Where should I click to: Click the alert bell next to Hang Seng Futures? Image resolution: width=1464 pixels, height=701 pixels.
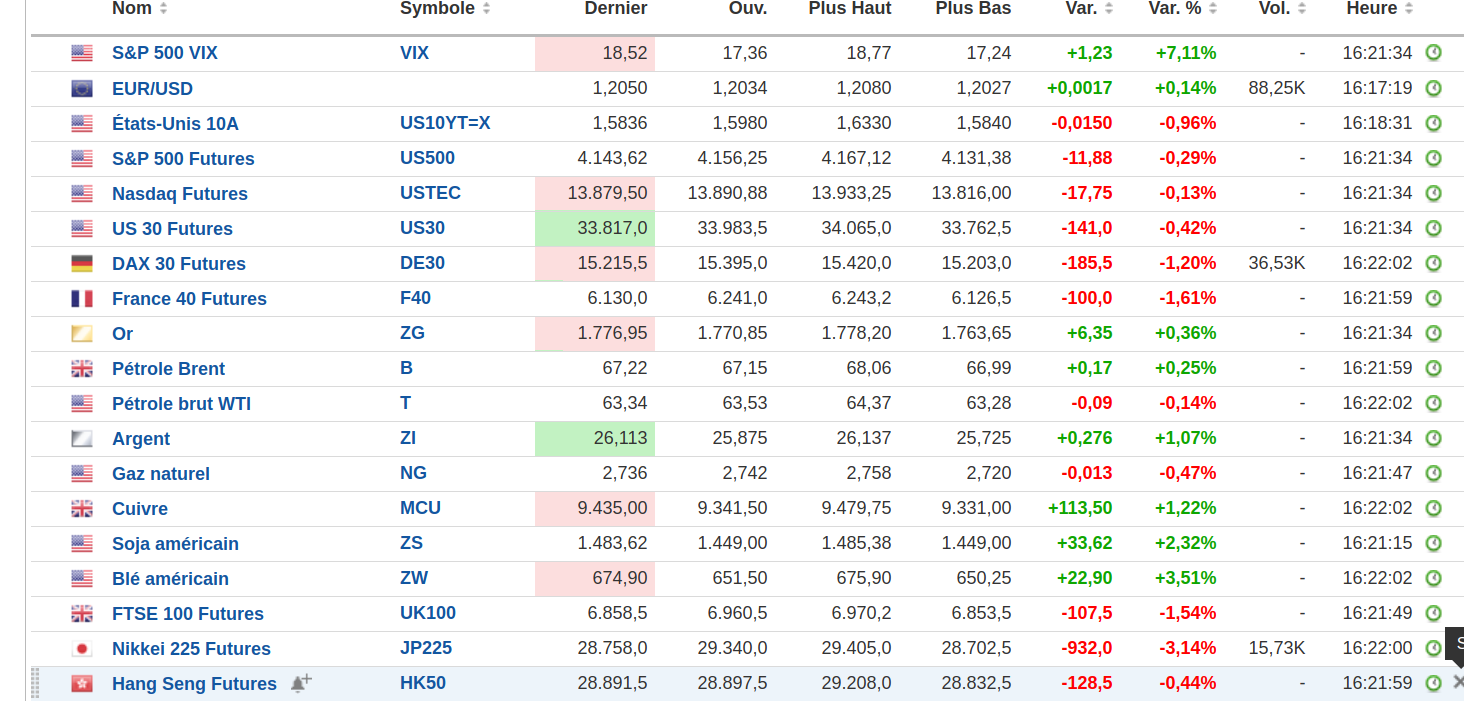[300, 683]
